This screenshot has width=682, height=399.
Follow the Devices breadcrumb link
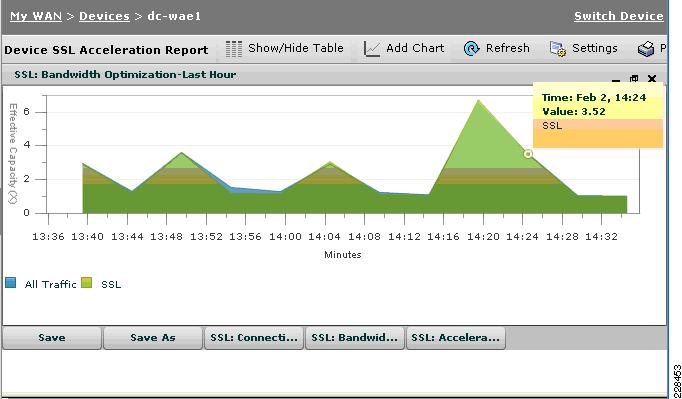pos(104,16)
